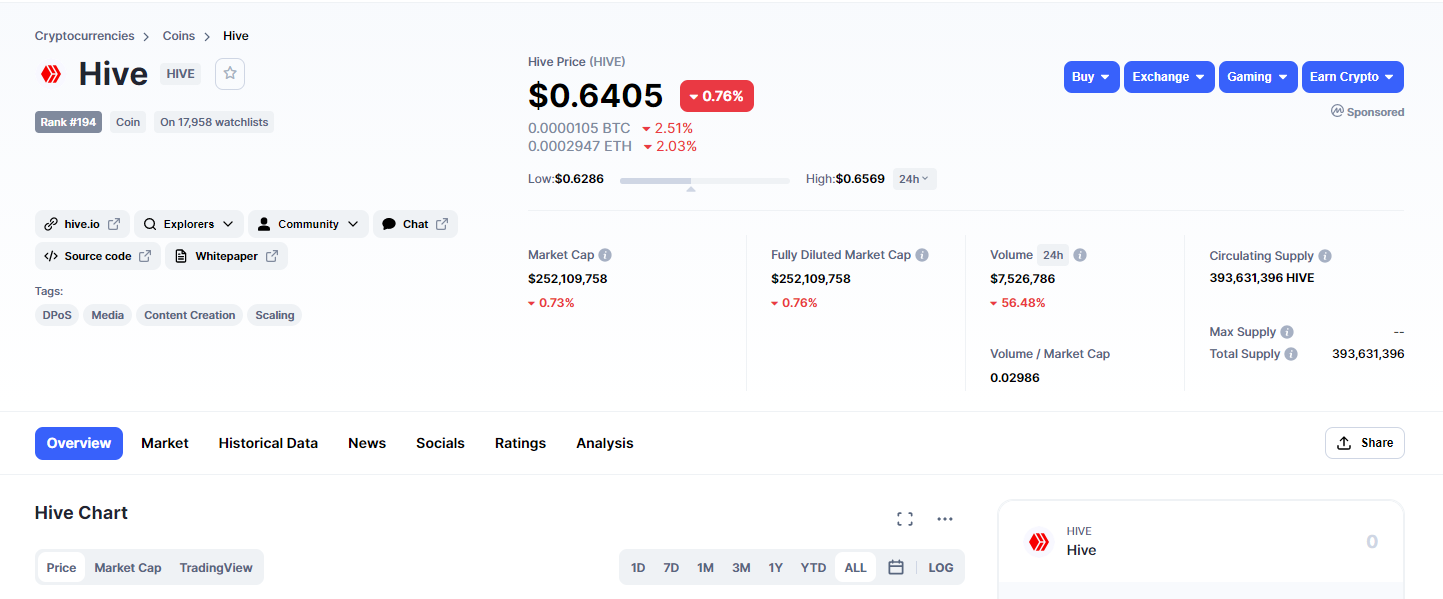Open the Exchange dropdown
Screen dimensions: 1443x599
pos(1169,77)
